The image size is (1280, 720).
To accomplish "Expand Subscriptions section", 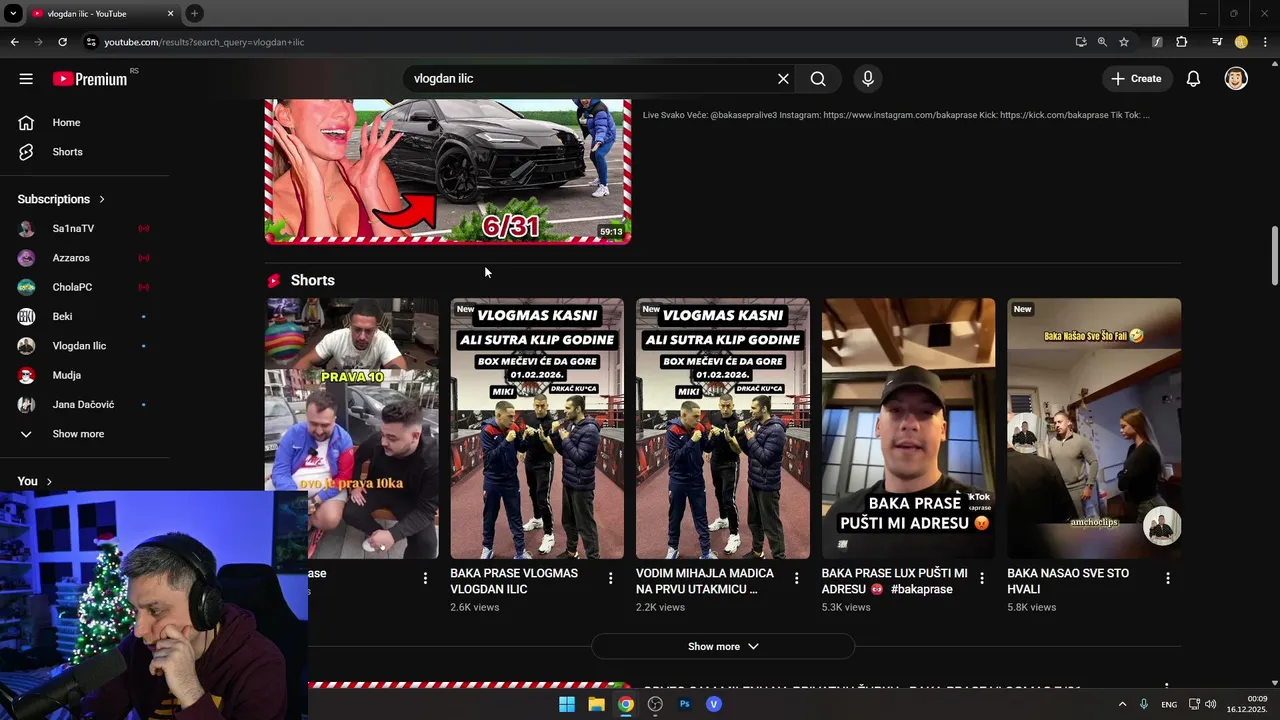I will click(x=62, y=199).
